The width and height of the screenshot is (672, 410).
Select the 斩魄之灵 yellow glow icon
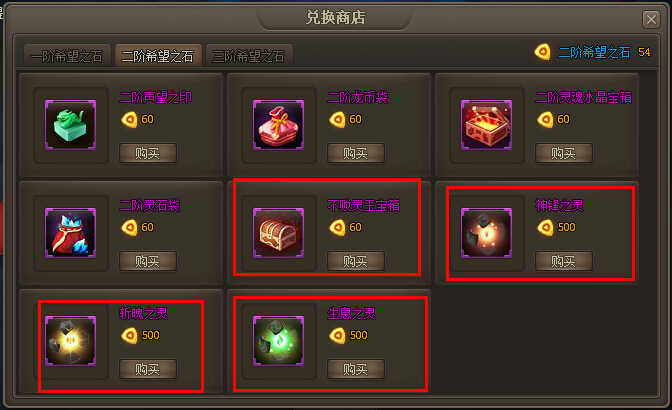(x=71, y=341)
